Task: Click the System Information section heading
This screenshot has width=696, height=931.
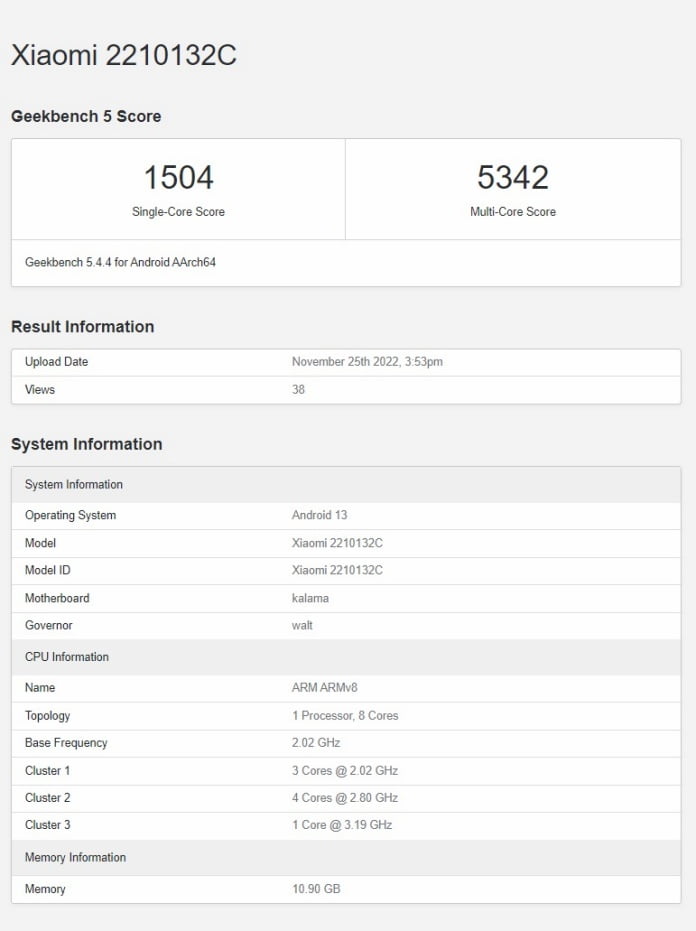Action: click(86, 444)
